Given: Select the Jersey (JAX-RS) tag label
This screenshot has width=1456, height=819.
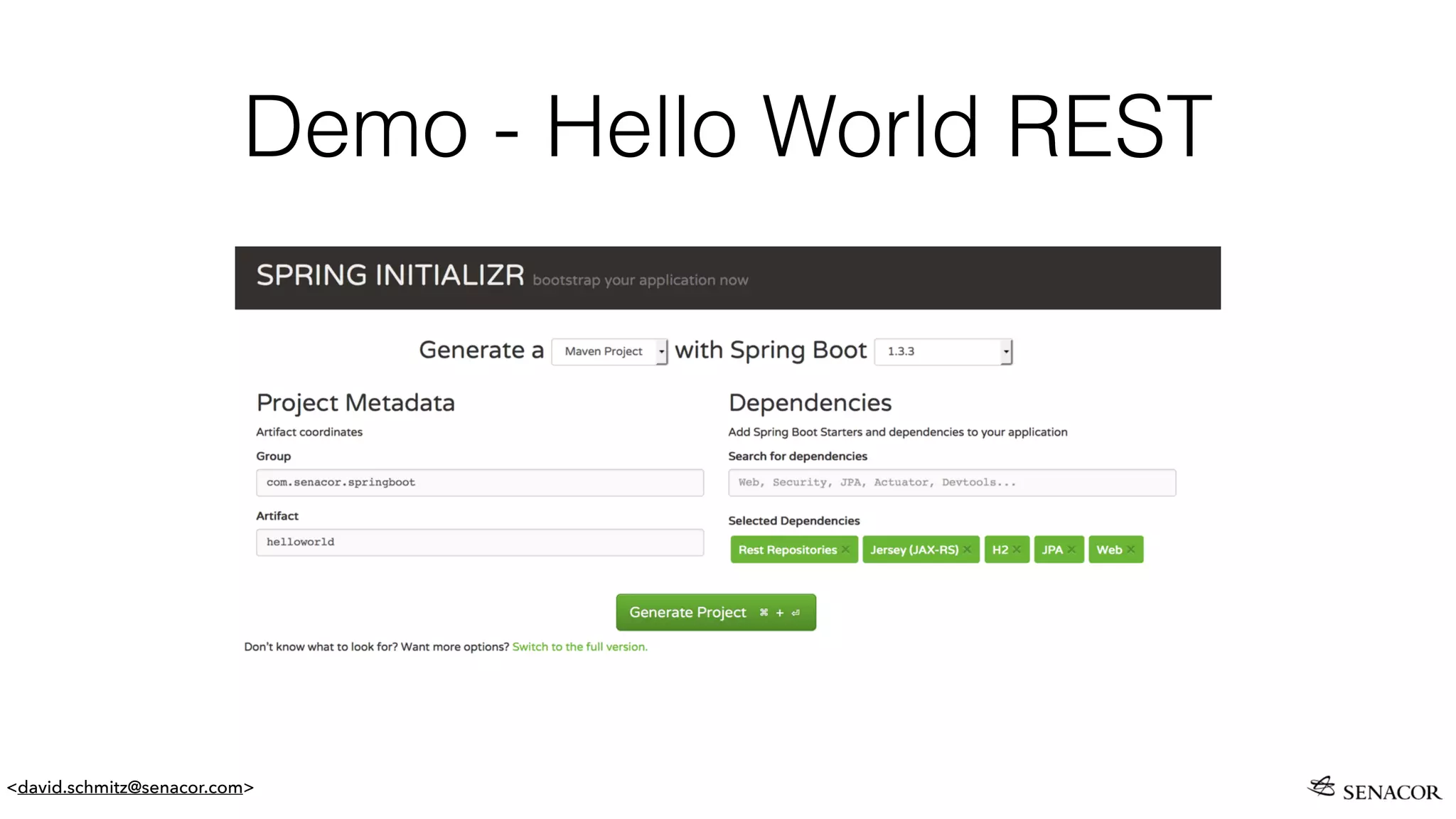Looking at the screenshot, I should click(914, 550).
